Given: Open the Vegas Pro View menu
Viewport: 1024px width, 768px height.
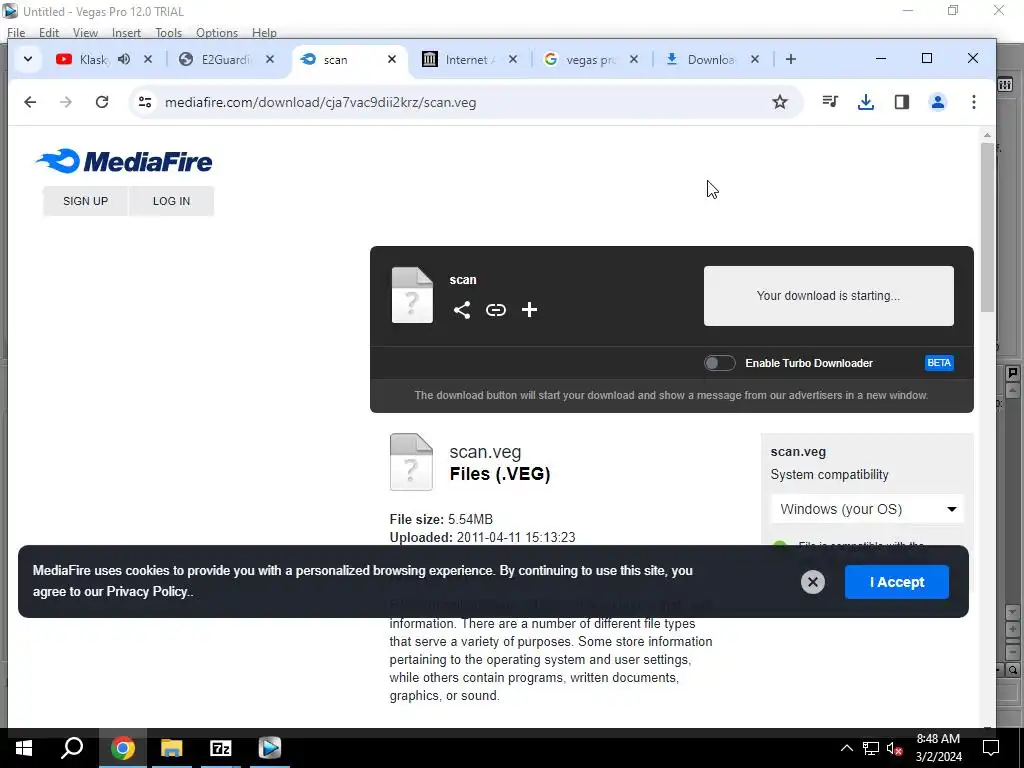Looking at the screenshot, I should pos(85,33).
